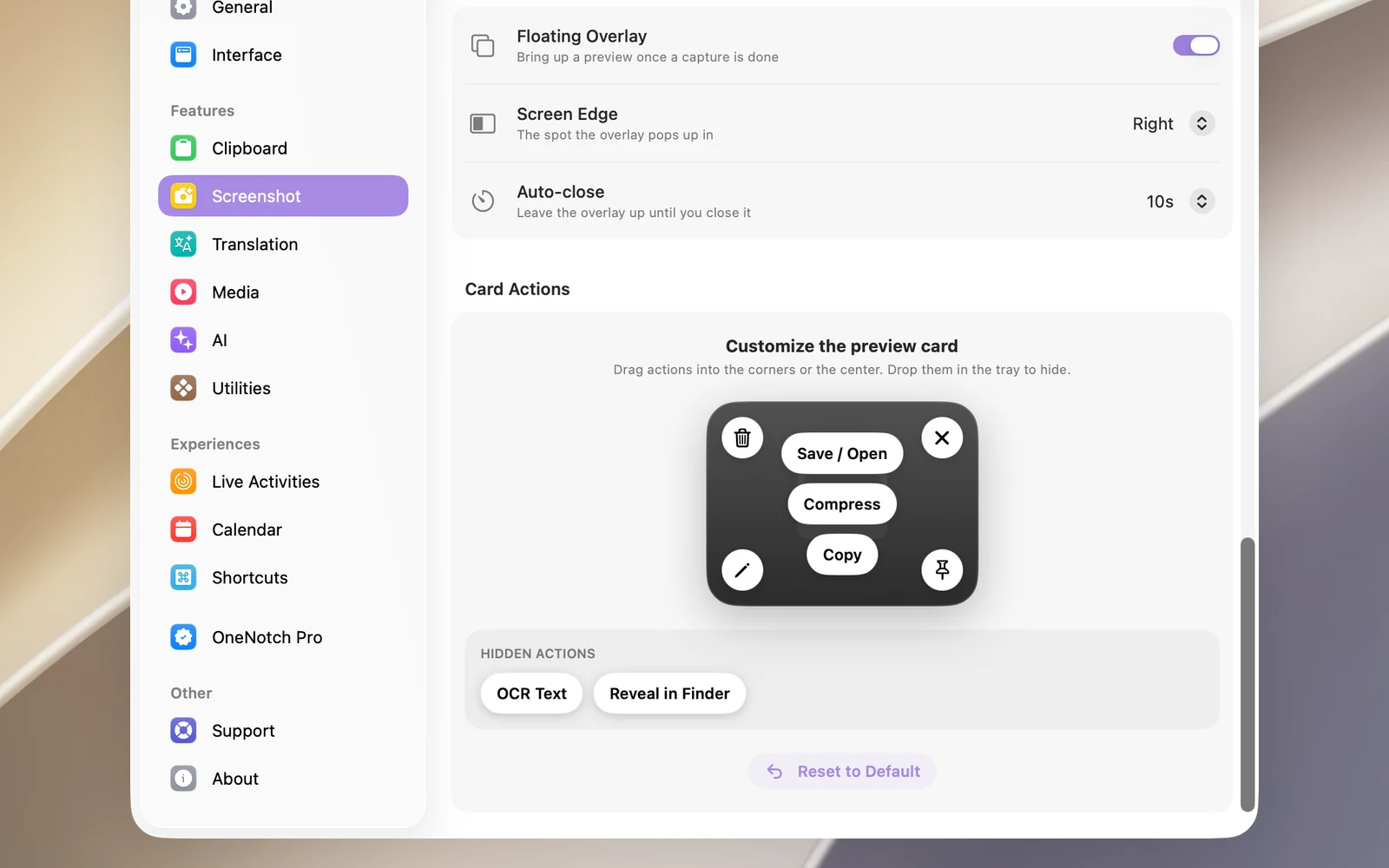Click the Reveal in Finder hidden action

[669, 694]
